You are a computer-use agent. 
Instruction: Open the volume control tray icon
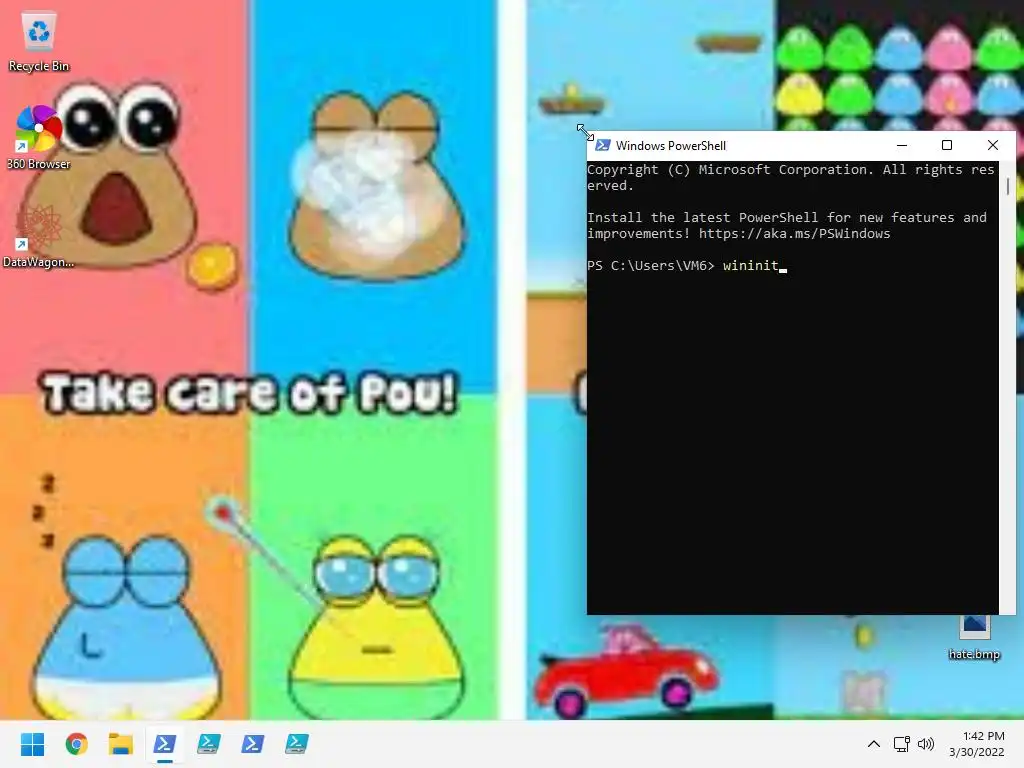(x=926, y=744)
